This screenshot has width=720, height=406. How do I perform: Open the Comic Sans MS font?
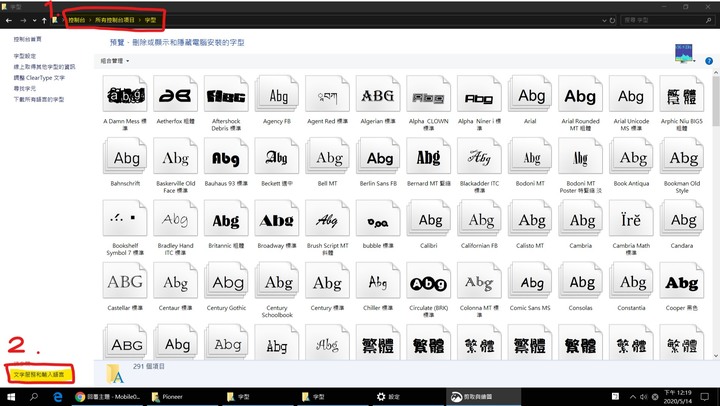[x=530, y=281]
